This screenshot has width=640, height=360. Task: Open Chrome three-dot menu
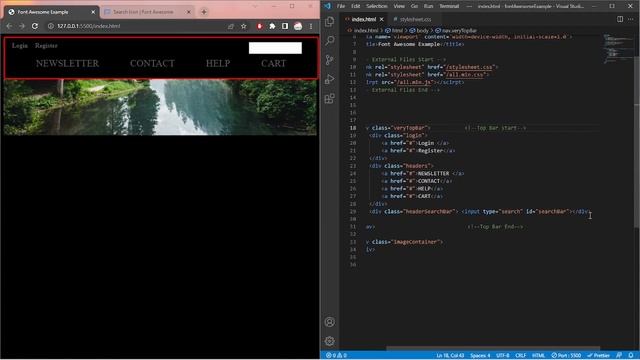(311, 26)
